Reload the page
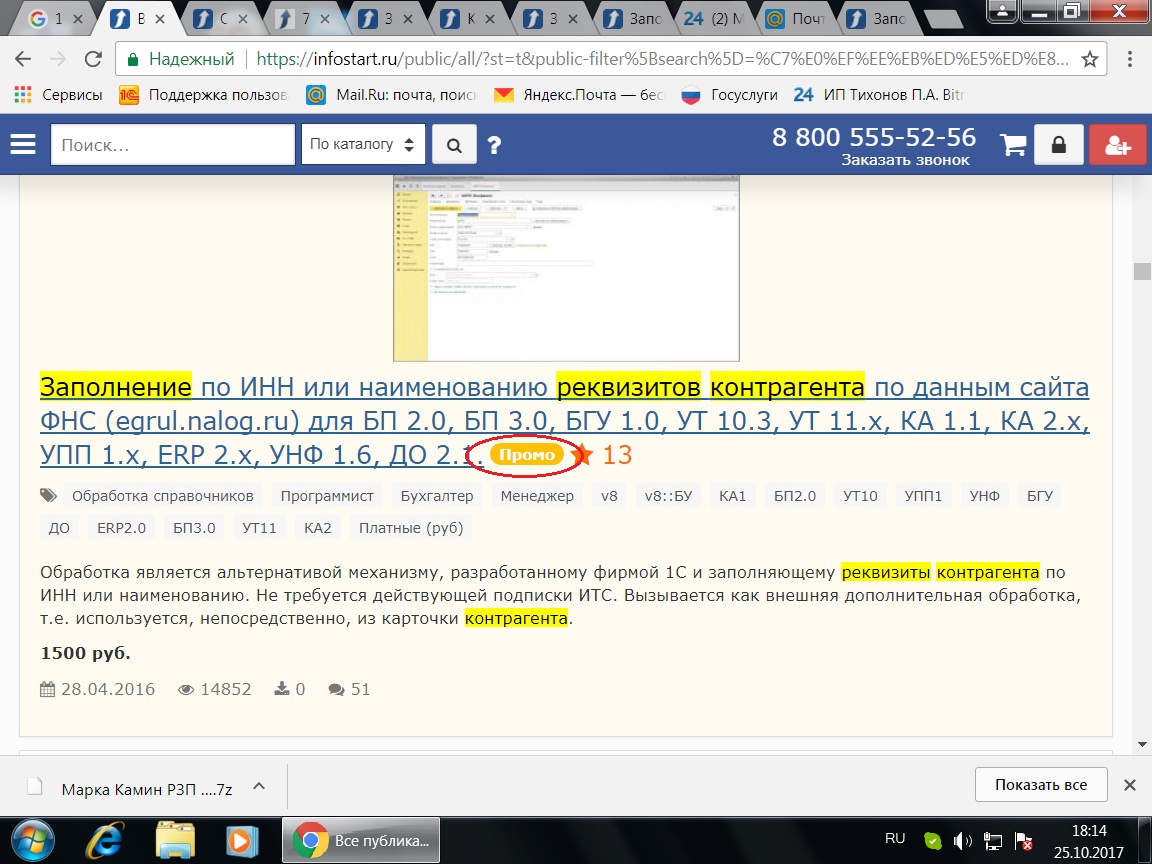1152x864 pixels. [93, 59]
